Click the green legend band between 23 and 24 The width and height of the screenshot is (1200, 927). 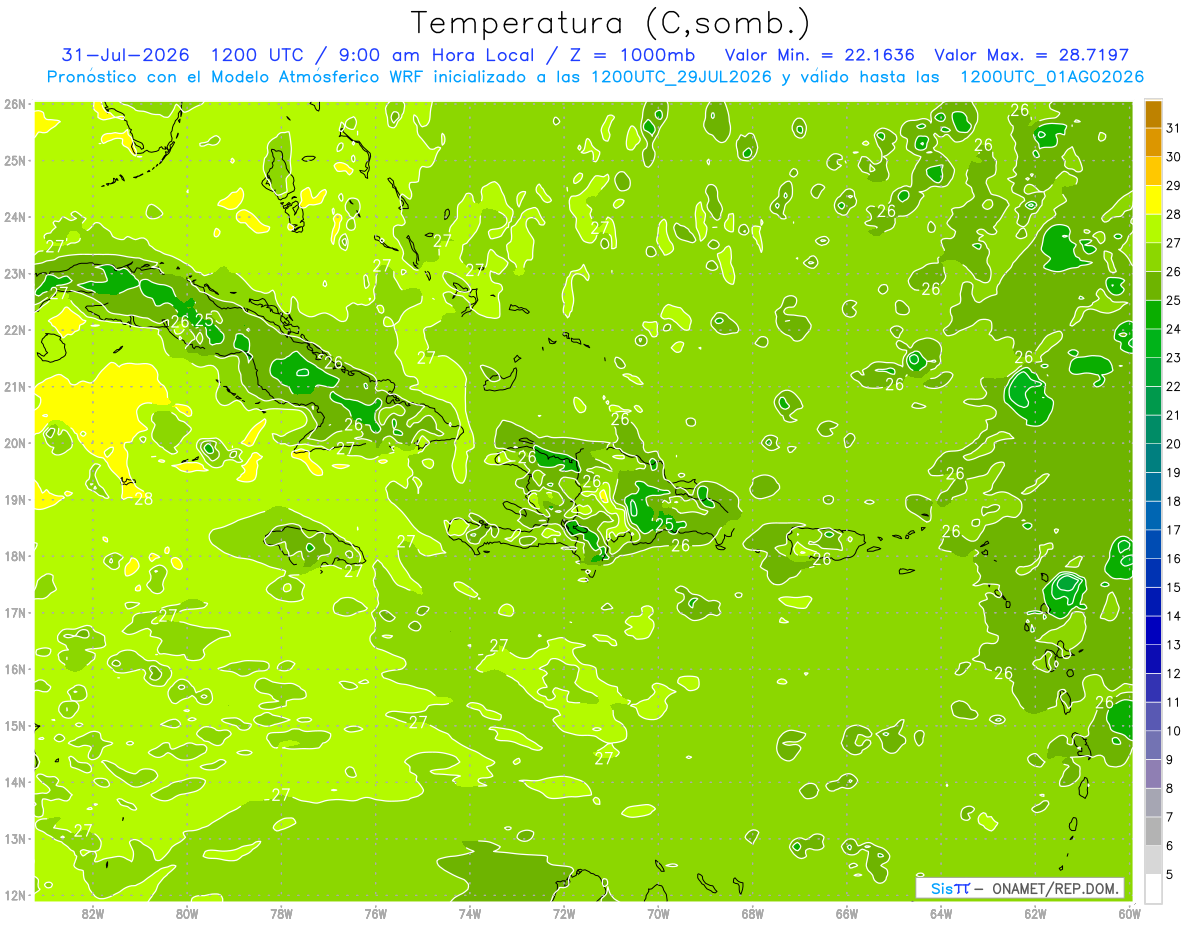1153,343
